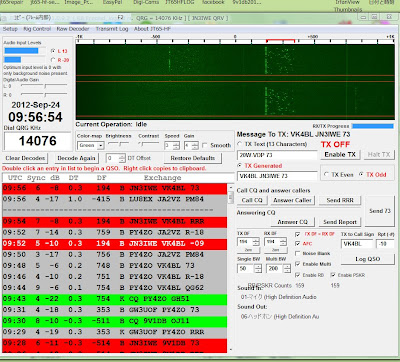Toggle the Enable Multi checkbox
This screenshot has height=362, width=400.
tap(298, 264)
